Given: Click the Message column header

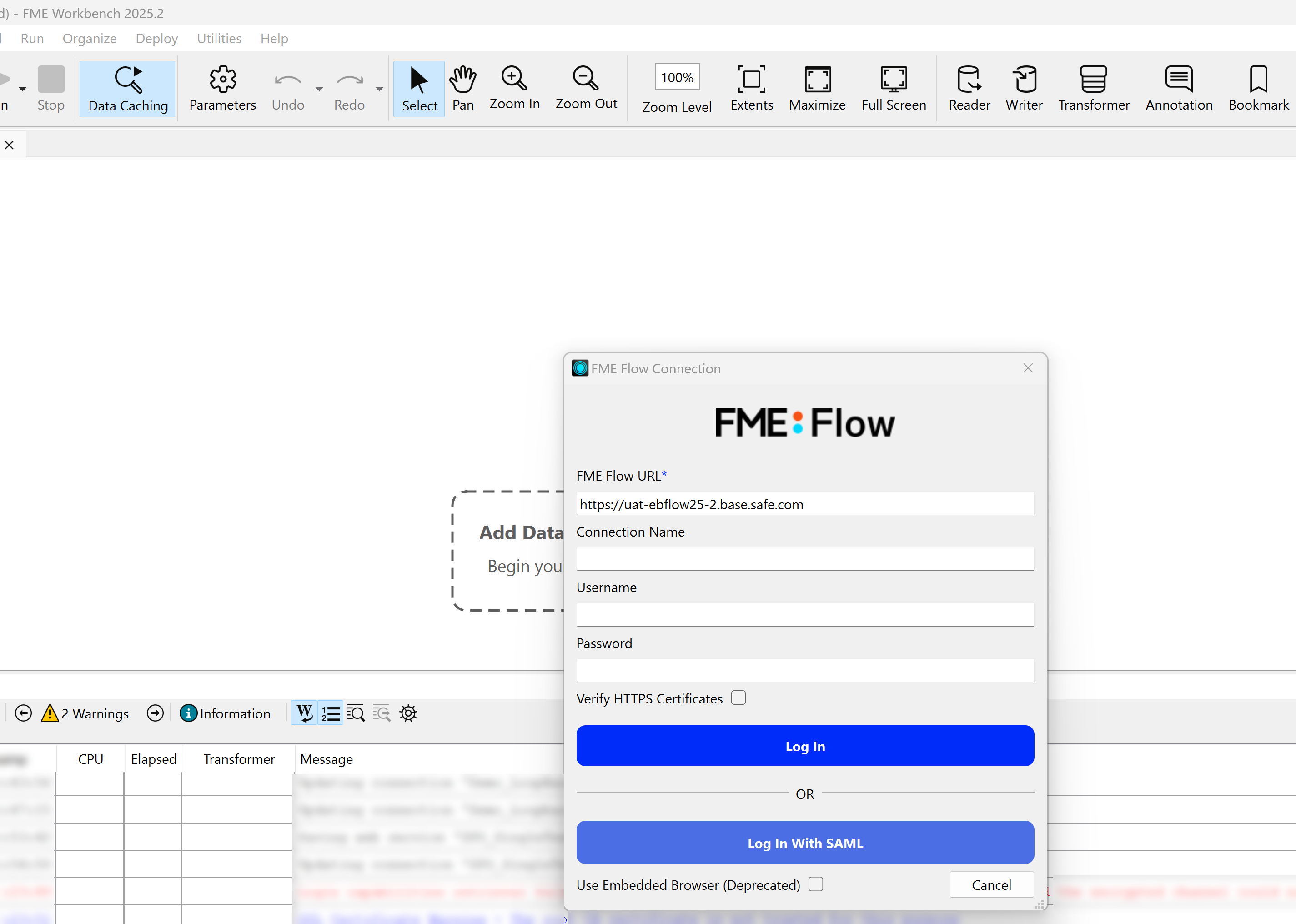Looking at the screenshot, I should click(x=327, y=759).
